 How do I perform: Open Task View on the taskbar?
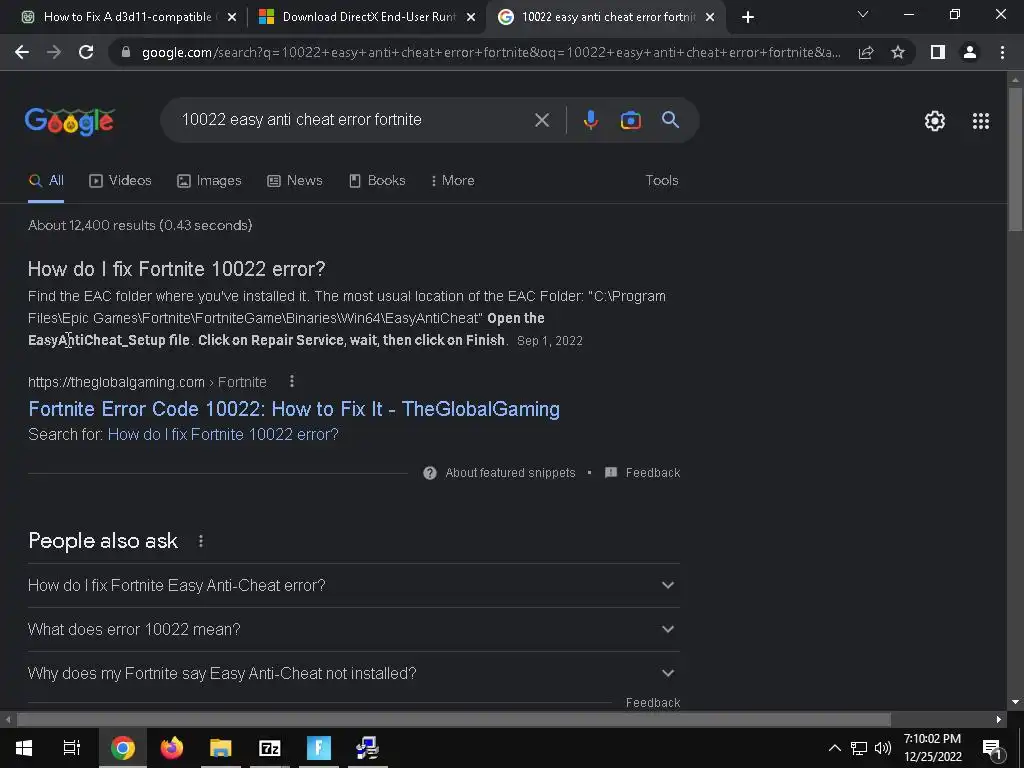point(71,748)
